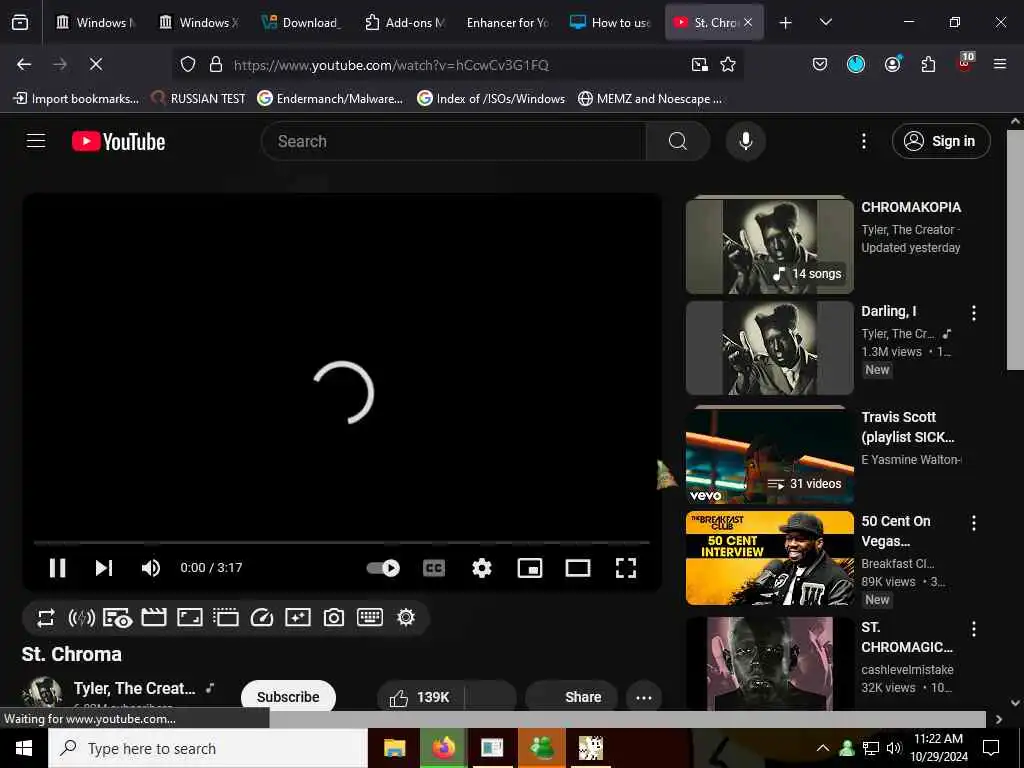Open CHROMAKOPIA playlist thumbnail
1024x768 pixels.
[x=770, y=246]
